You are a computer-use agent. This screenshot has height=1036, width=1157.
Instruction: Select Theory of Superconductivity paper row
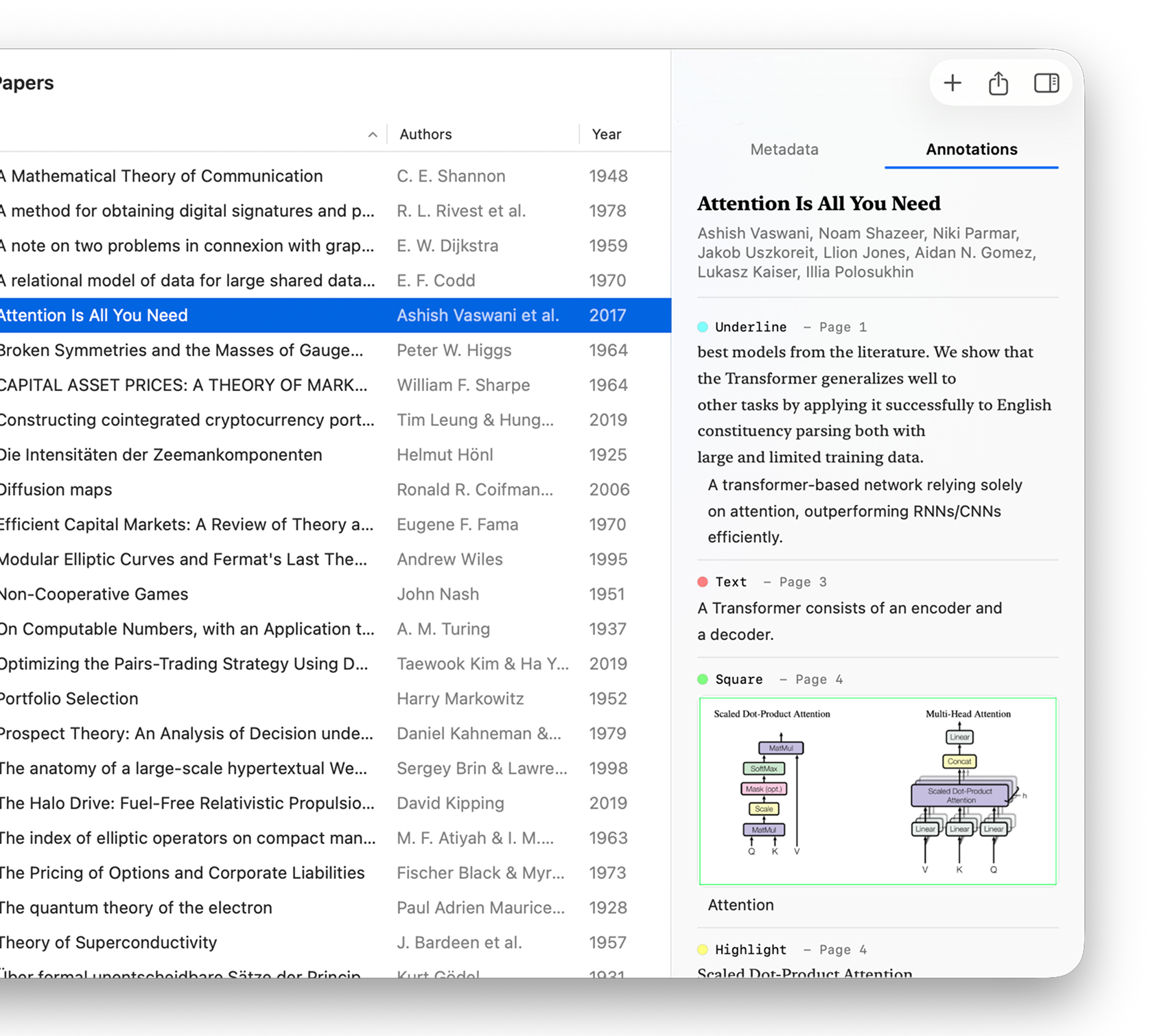(335, 943)
